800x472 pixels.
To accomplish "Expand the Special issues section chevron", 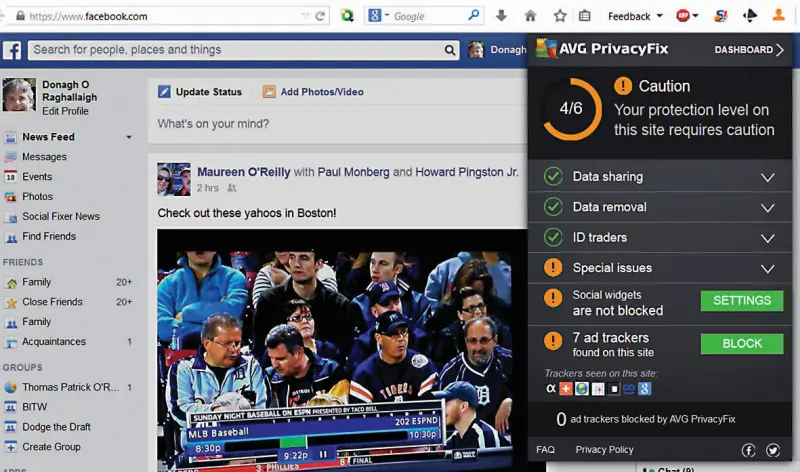I will tap(767, 269).
